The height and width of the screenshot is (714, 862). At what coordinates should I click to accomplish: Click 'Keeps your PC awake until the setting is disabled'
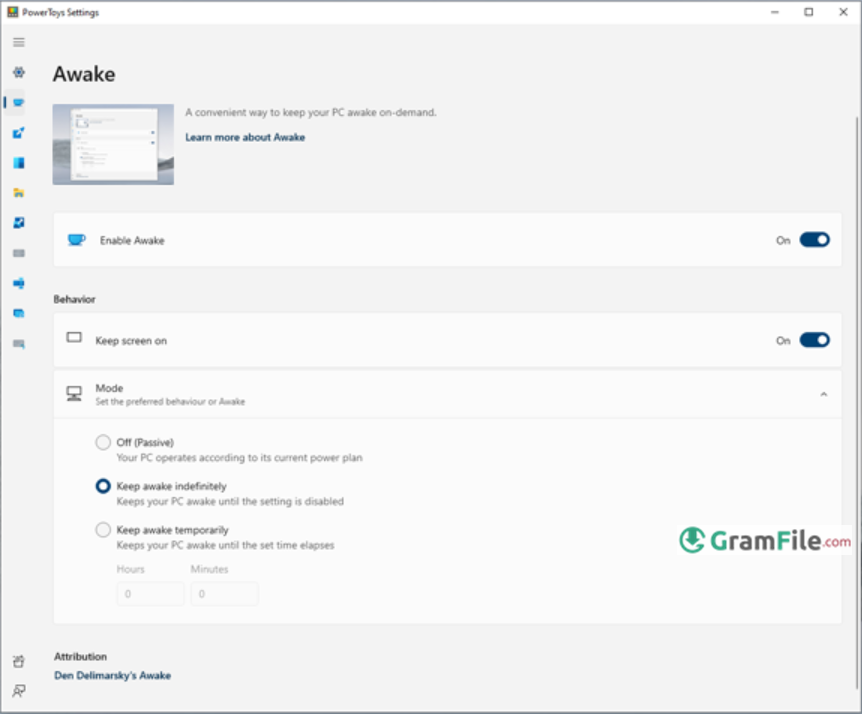(x=230, y=502)
